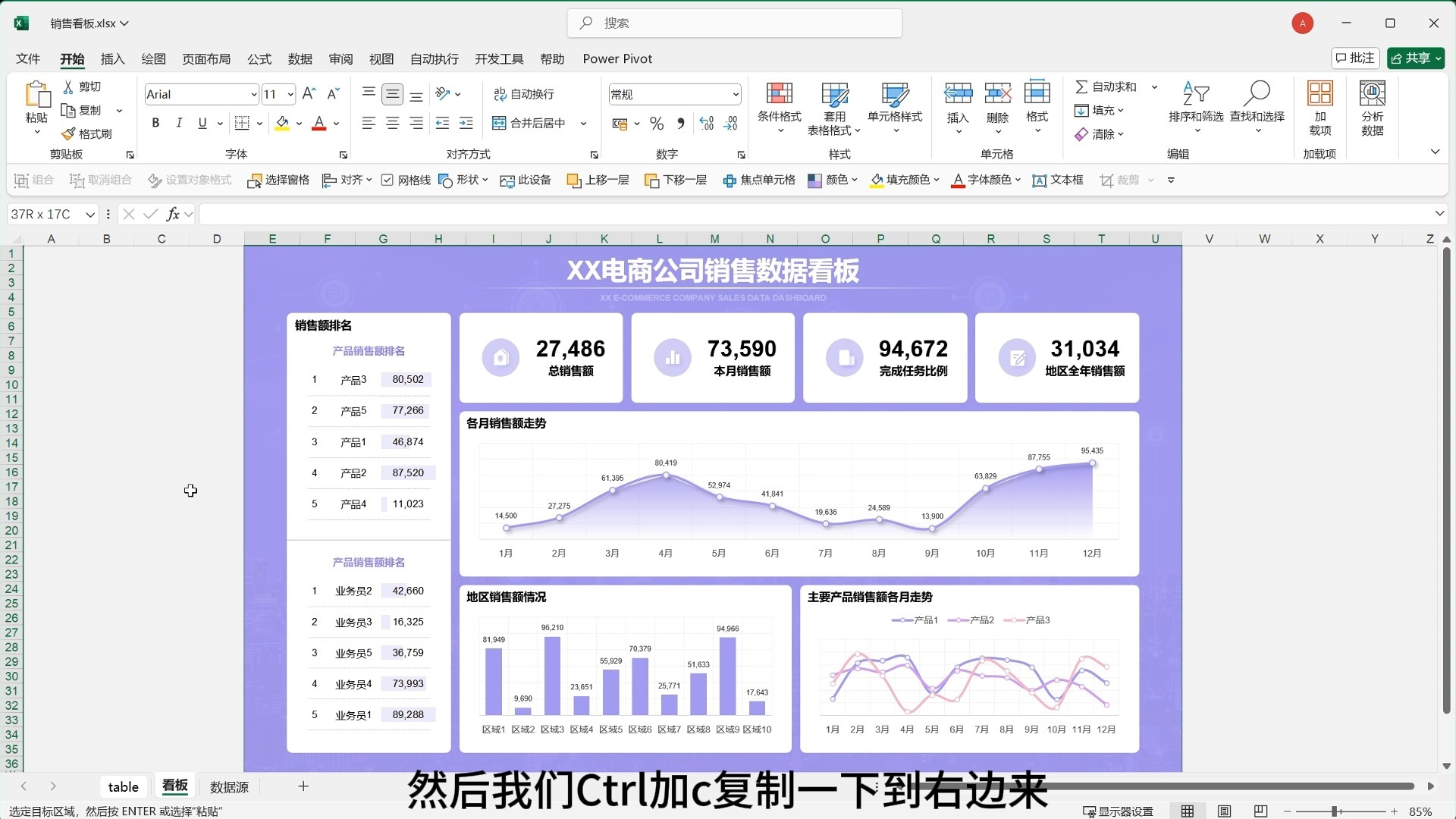Open the Power Pivot ribbon tab
Screen dimensions: 1456x819
(x=617, y=59)
